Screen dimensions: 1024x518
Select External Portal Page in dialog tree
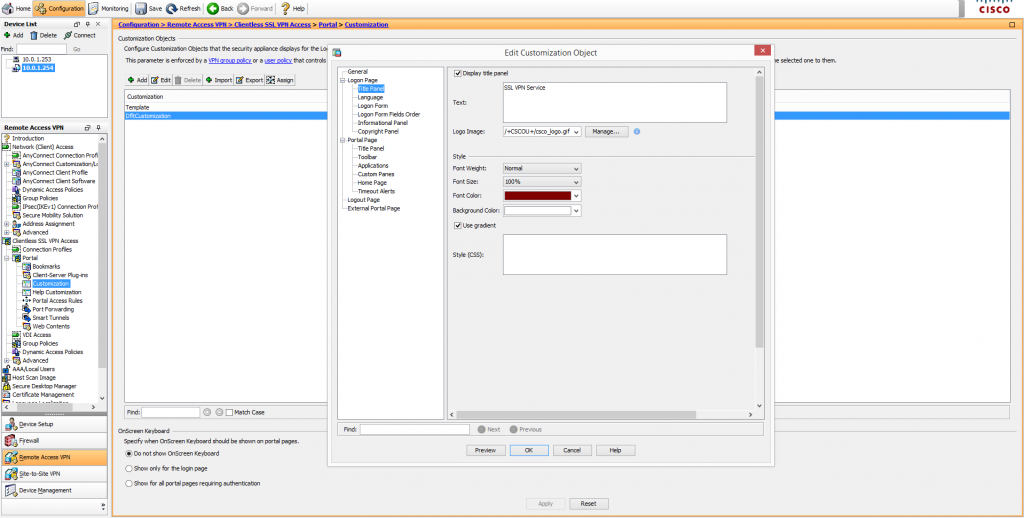374,208
